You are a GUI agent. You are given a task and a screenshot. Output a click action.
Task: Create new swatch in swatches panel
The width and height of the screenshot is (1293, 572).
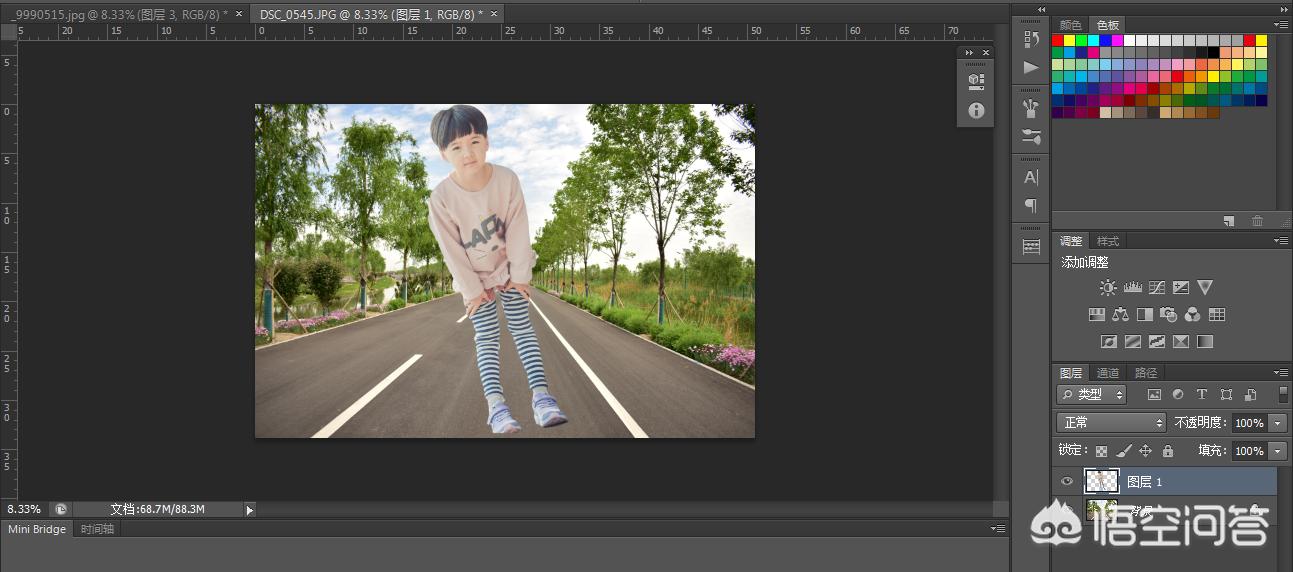pos(1228,221)
